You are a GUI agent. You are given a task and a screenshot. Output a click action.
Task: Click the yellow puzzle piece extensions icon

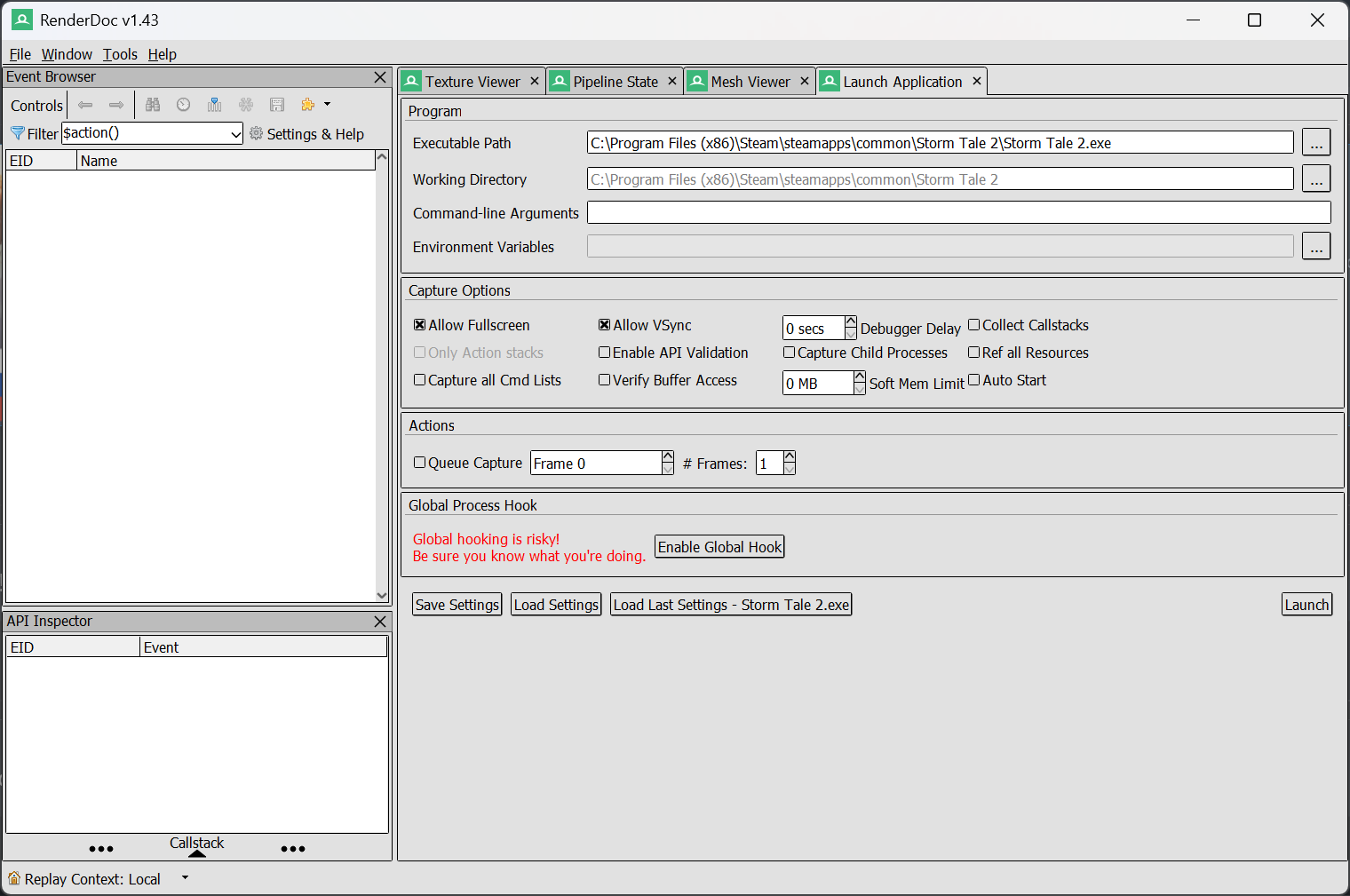coord(308,105)
